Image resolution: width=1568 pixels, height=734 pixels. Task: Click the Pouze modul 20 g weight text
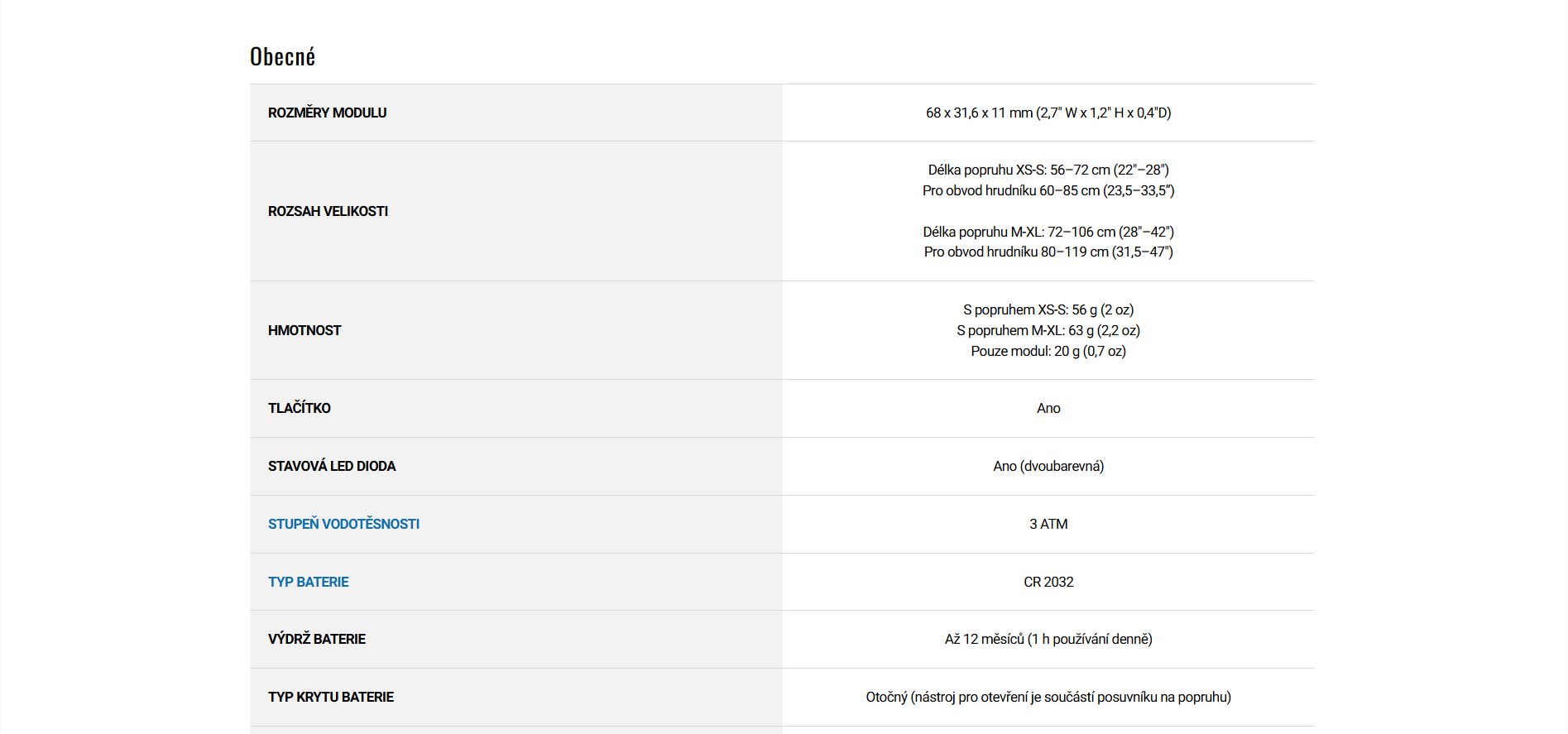coord(1048,351)
